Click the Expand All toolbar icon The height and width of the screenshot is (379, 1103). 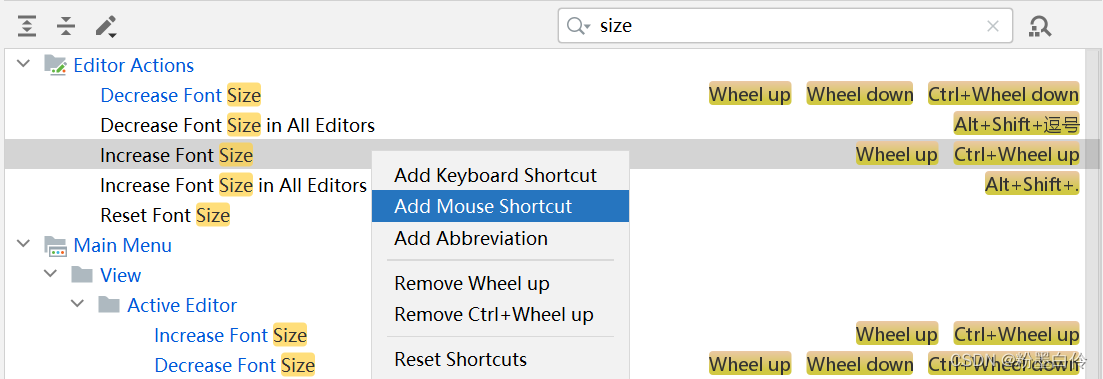coord(27,26)
